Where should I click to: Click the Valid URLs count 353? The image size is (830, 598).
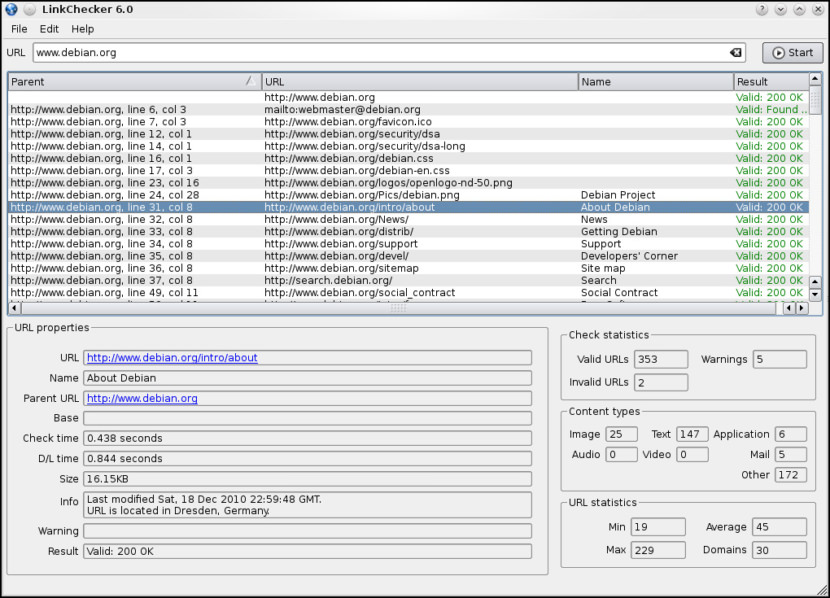(661, 359)
